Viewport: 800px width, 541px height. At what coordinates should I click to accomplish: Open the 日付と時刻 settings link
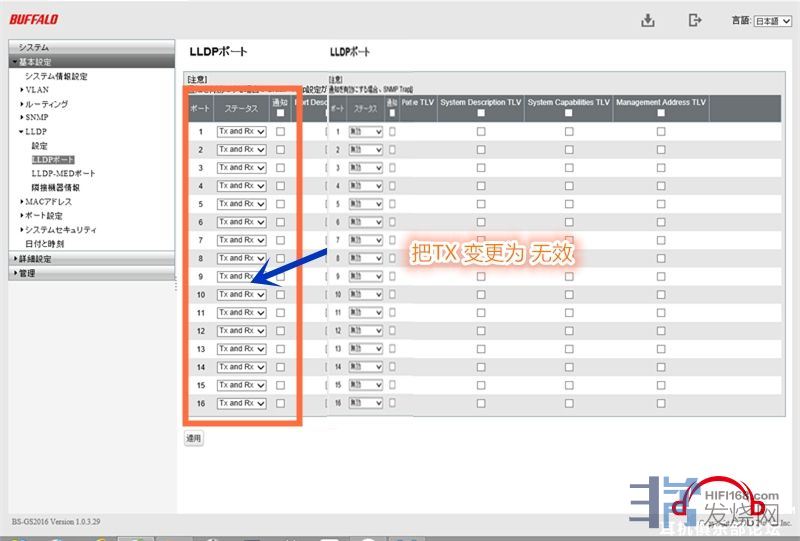45,243
